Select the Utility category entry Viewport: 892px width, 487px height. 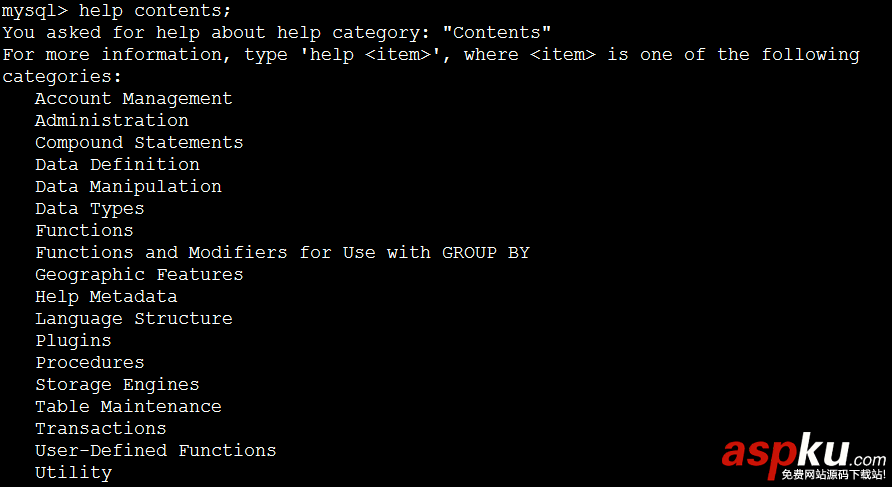click(x=73, y=472)
